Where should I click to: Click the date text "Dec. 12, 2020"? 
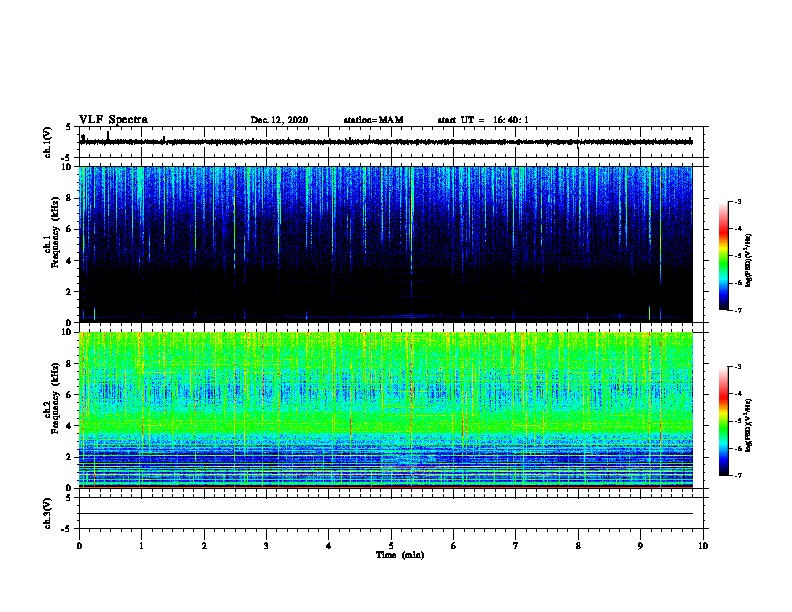click(279, 120)
